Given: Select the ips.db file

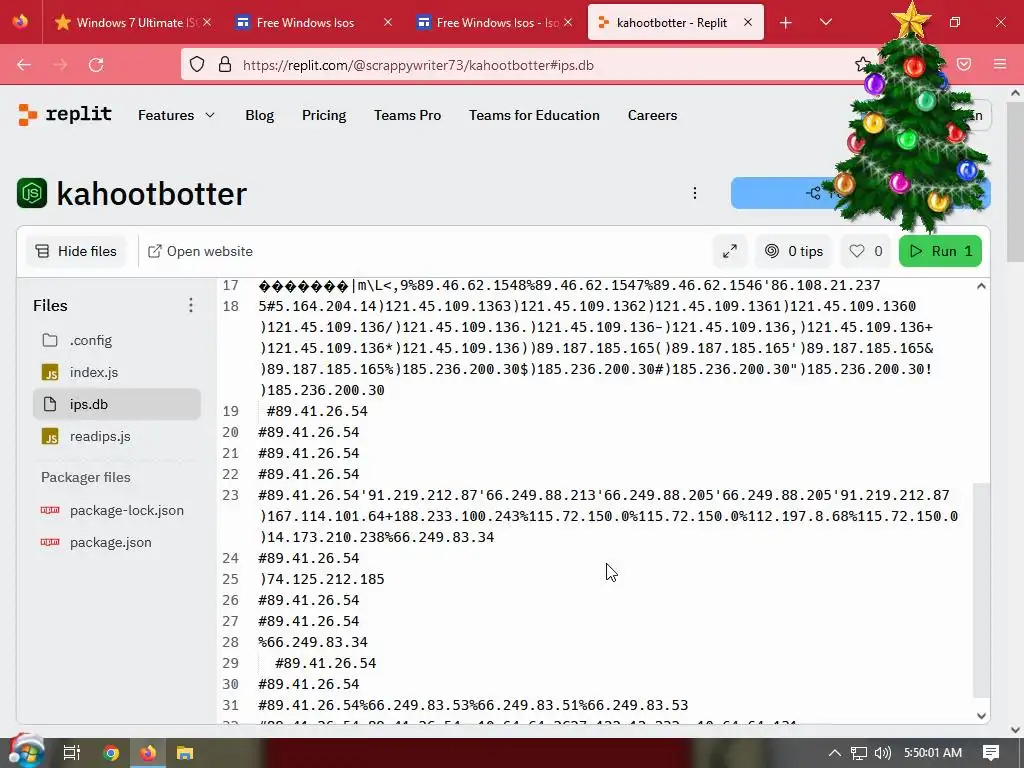Looking at the screenshot, I should [x=117, y=404].
